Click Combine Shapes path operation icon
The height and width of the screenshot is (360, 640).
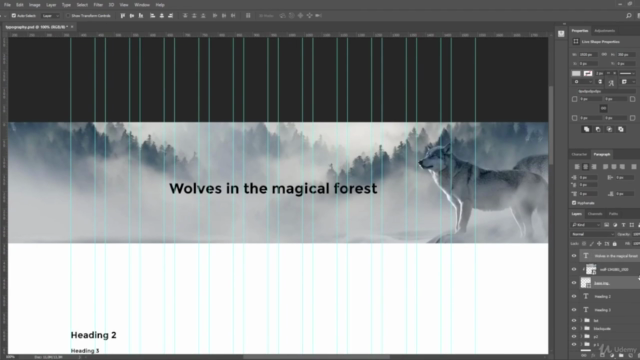(x=587, y=129)
